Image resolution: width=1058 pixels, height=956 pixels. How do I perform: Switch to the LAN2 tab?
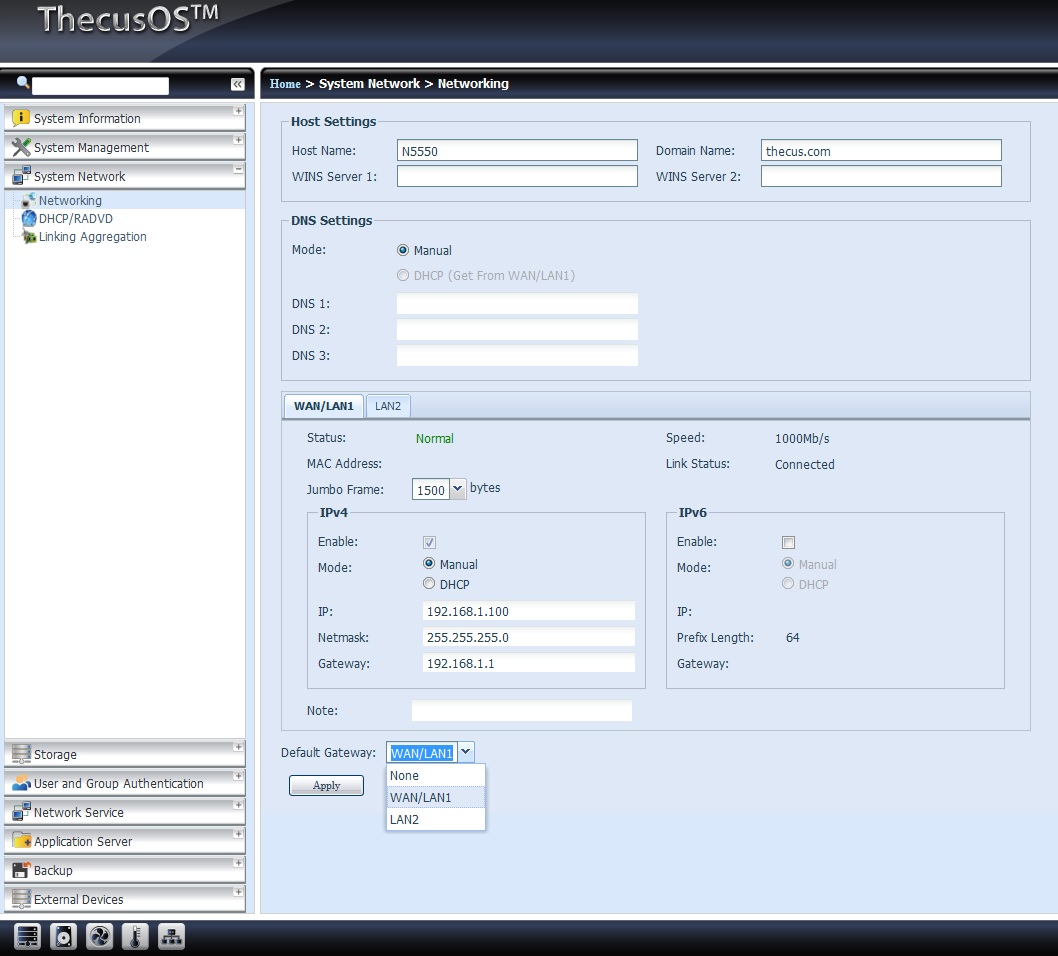coord(388,406)
